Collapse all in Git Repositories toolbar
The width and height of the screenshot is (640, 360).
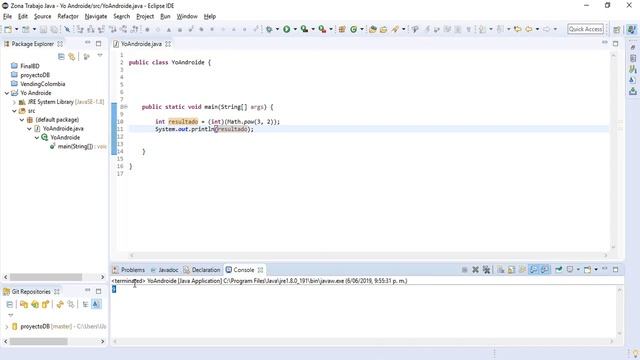point(10,304)
